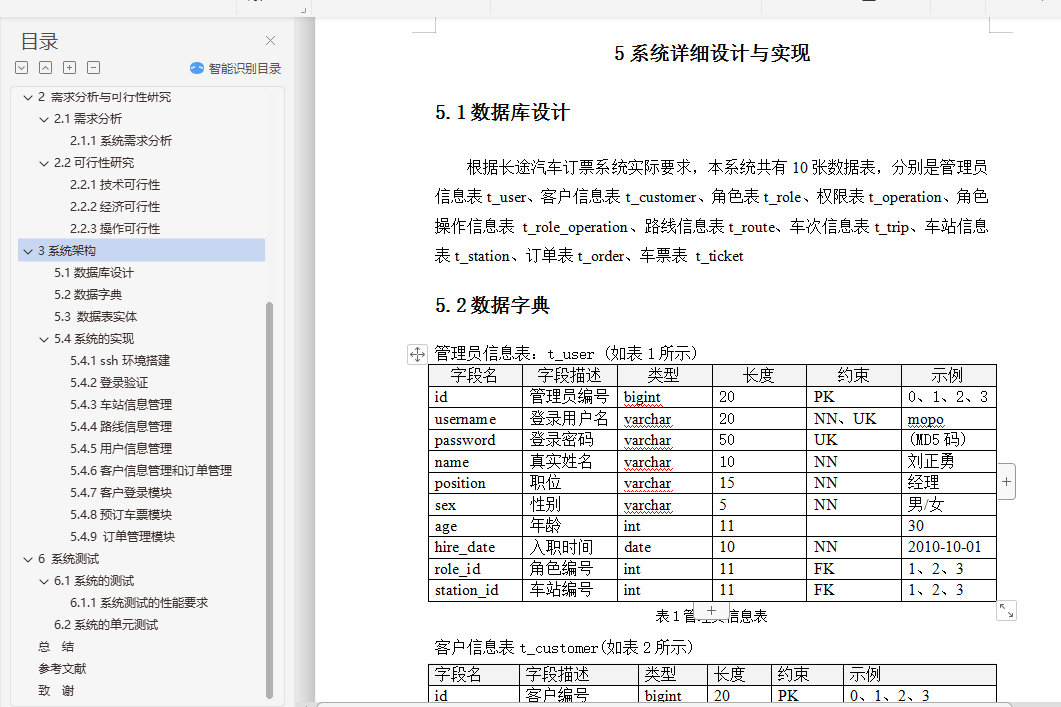Open 5.4.4 路线信息管理 entry
Screen dimensions: 1061x707
[120, 427]
